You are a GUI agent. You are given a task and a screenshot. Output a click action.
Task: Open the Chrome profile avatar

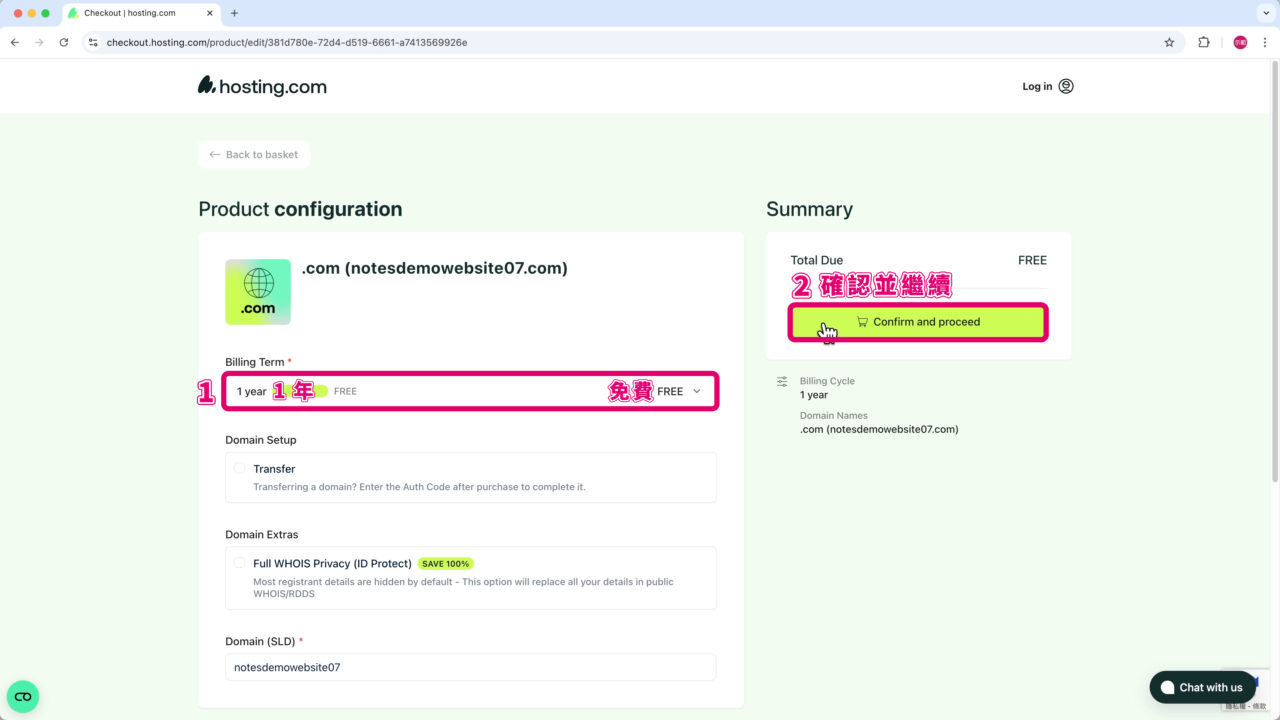1240,43
